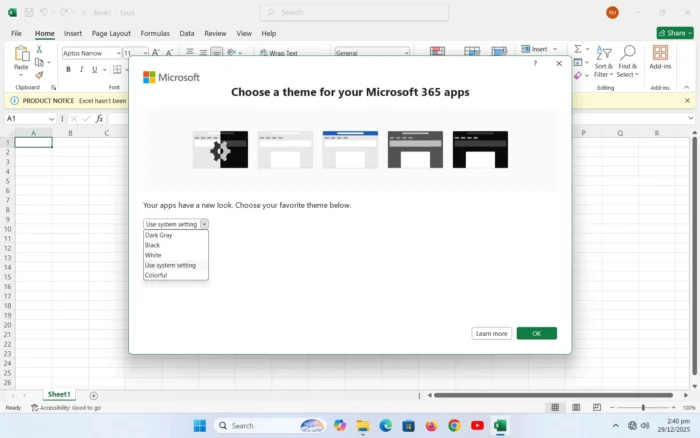The image size is (700, 438).
Task: Open Sort & Filter in the Editing group
Action: [603, 62]
